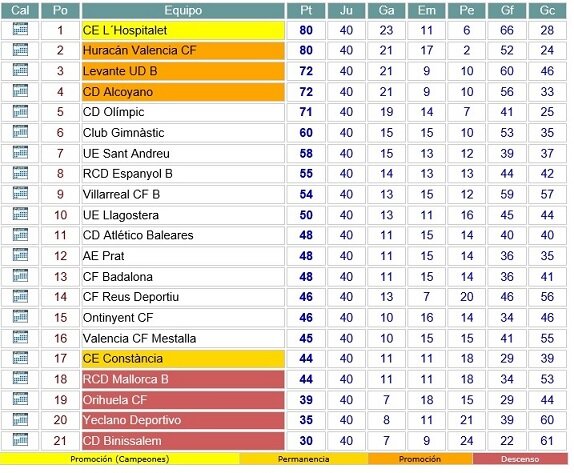
Task: Click the yellow Promoción (Campeones) legend
Action: click(120, 459)
